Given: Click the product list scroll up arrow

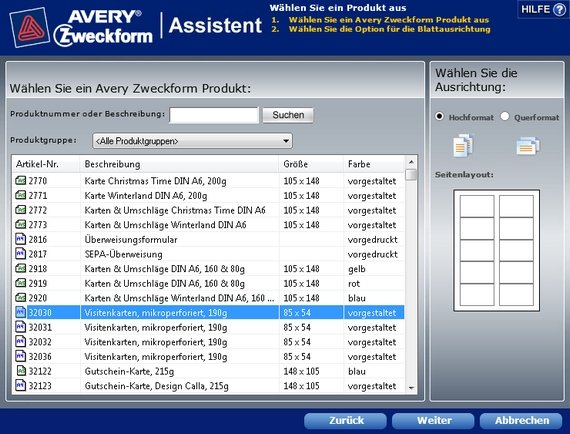Looking at the screenshot, I should click(x=411, y=162).
